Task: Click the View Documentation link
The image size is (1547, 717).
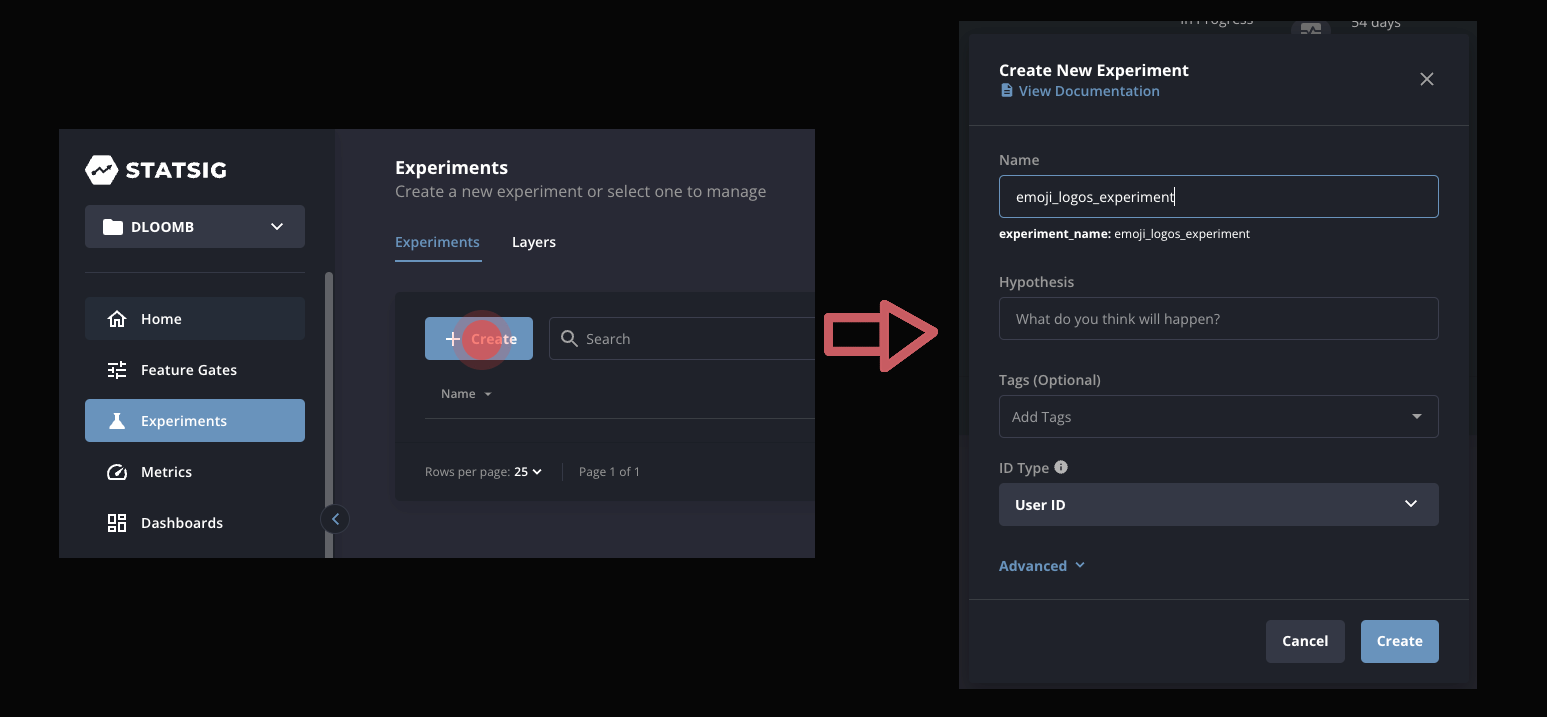Action: (1080, 91)
